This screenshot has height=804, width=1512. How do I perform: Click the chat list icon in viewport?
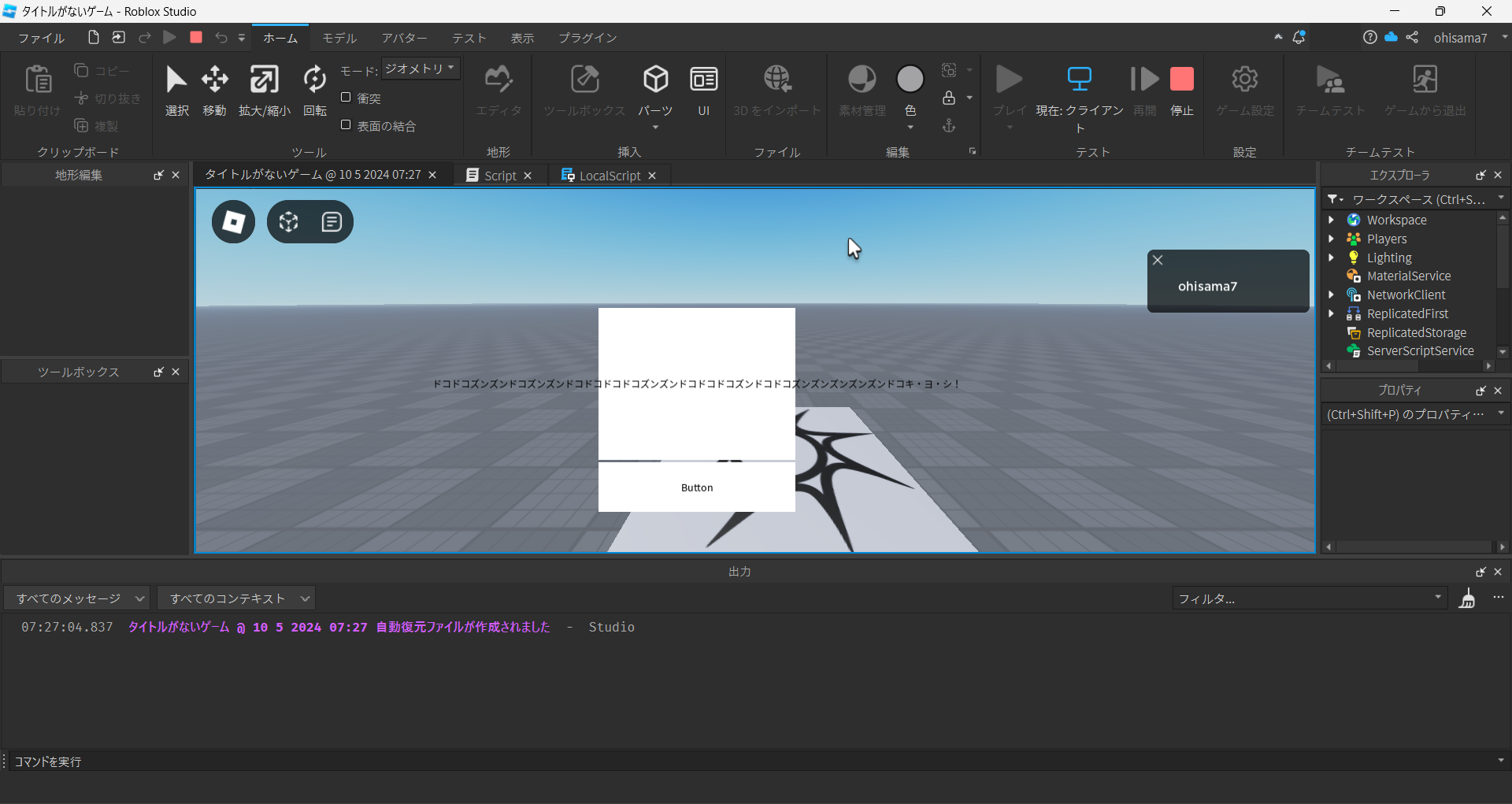[332, 222]
